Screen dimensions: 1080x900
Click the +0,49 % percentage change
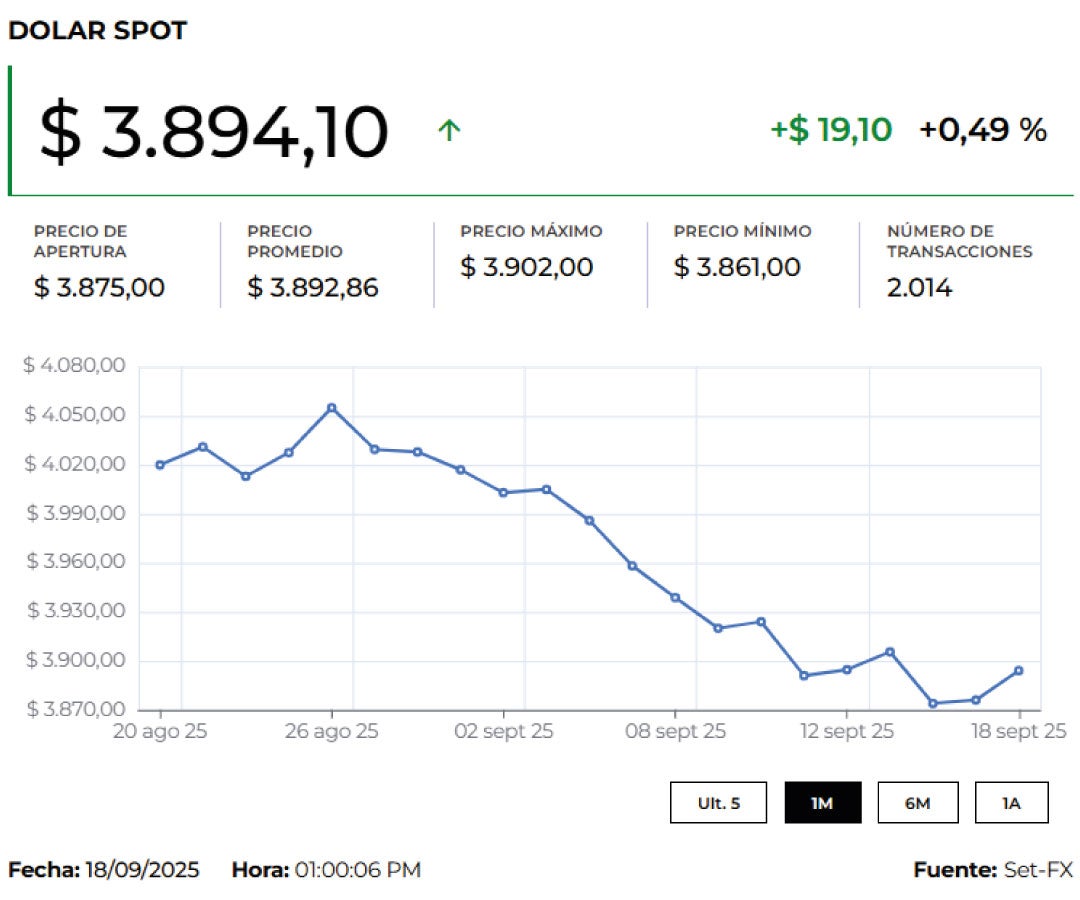pyautogui.click(x=982, y=130)
